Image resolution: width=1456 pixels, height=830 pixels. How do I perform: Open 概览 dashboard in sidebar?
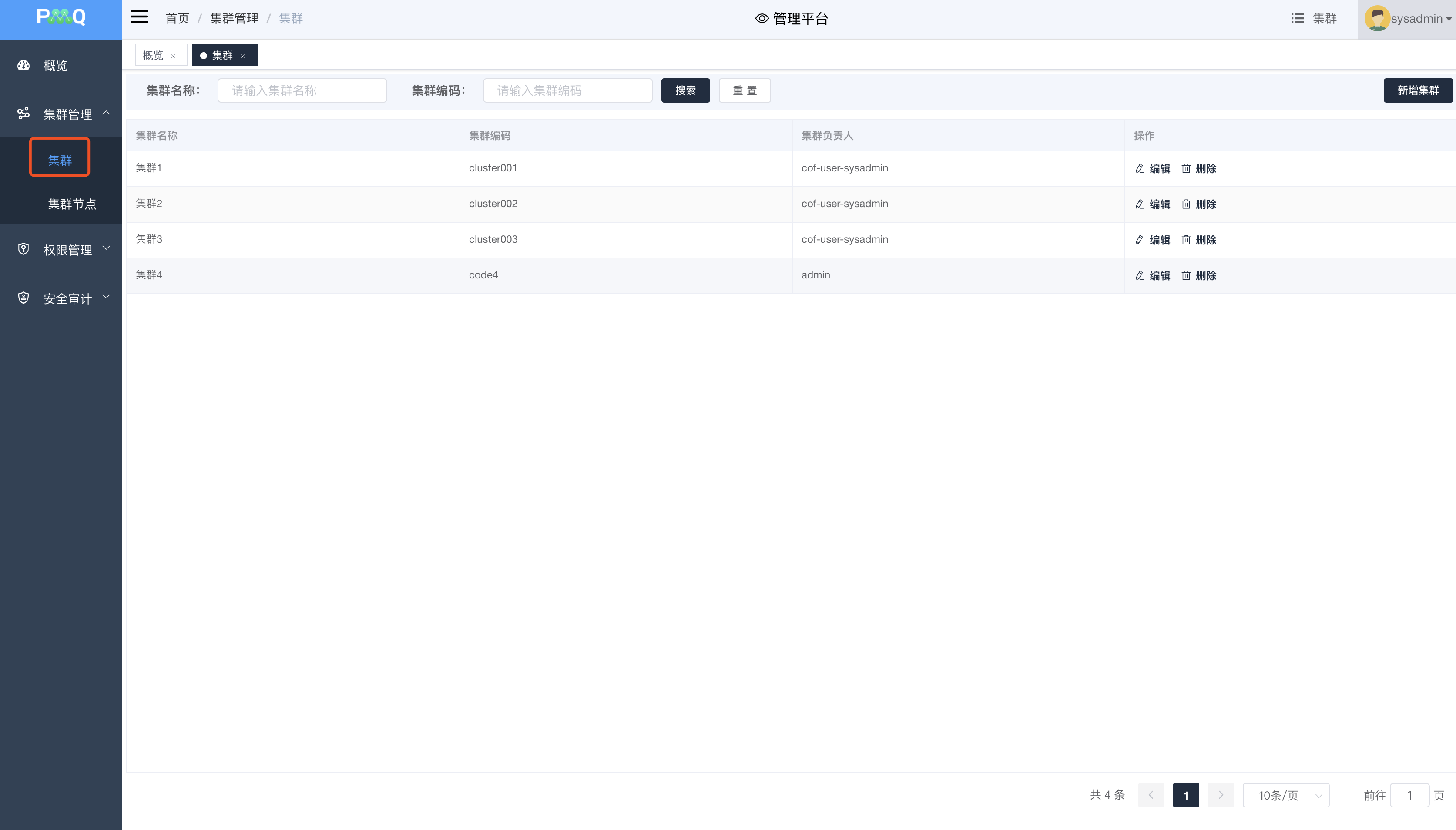(55, 66)
